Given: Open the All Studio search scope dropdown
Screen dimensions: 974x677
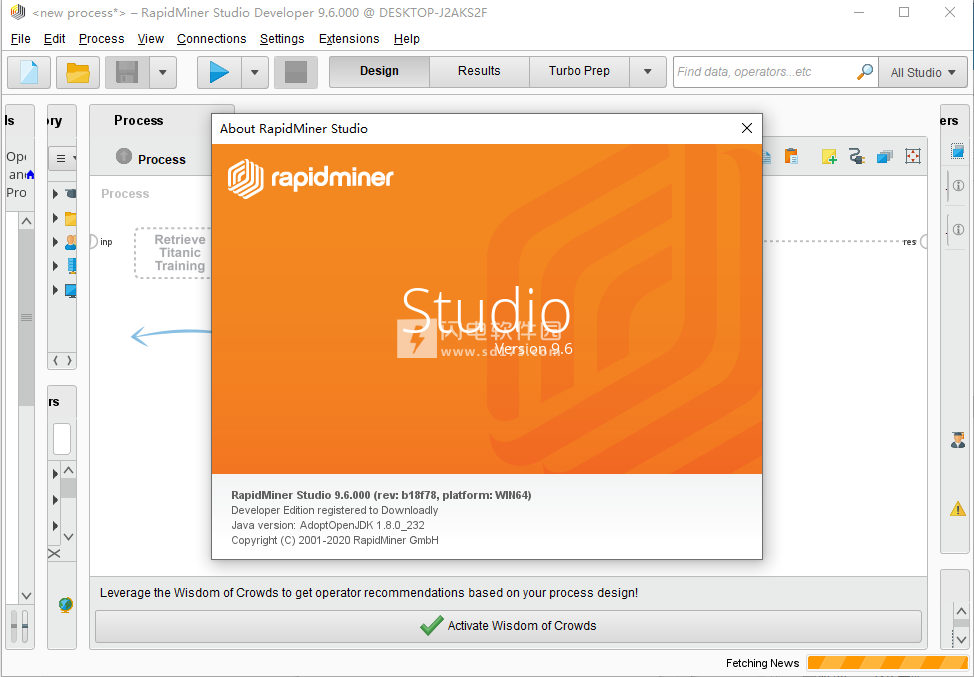Looking at the screenshot, I should coord(922,72).
